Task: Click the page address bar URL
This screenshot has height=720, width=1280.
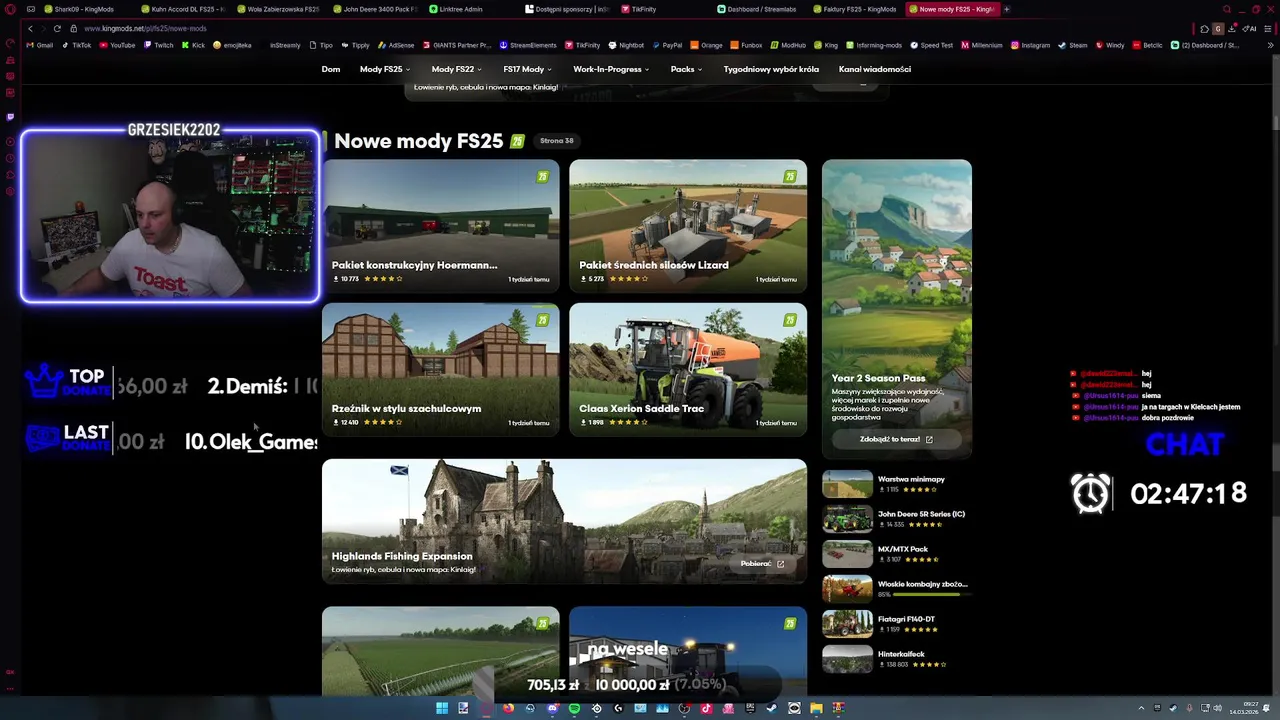Action: coord(145,28)
